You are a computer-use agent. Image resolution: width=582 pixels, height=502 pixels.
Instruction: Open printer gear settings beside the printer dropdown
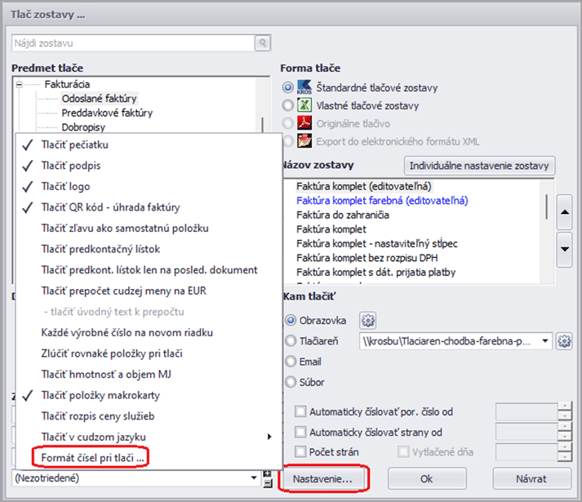(564, 341)
